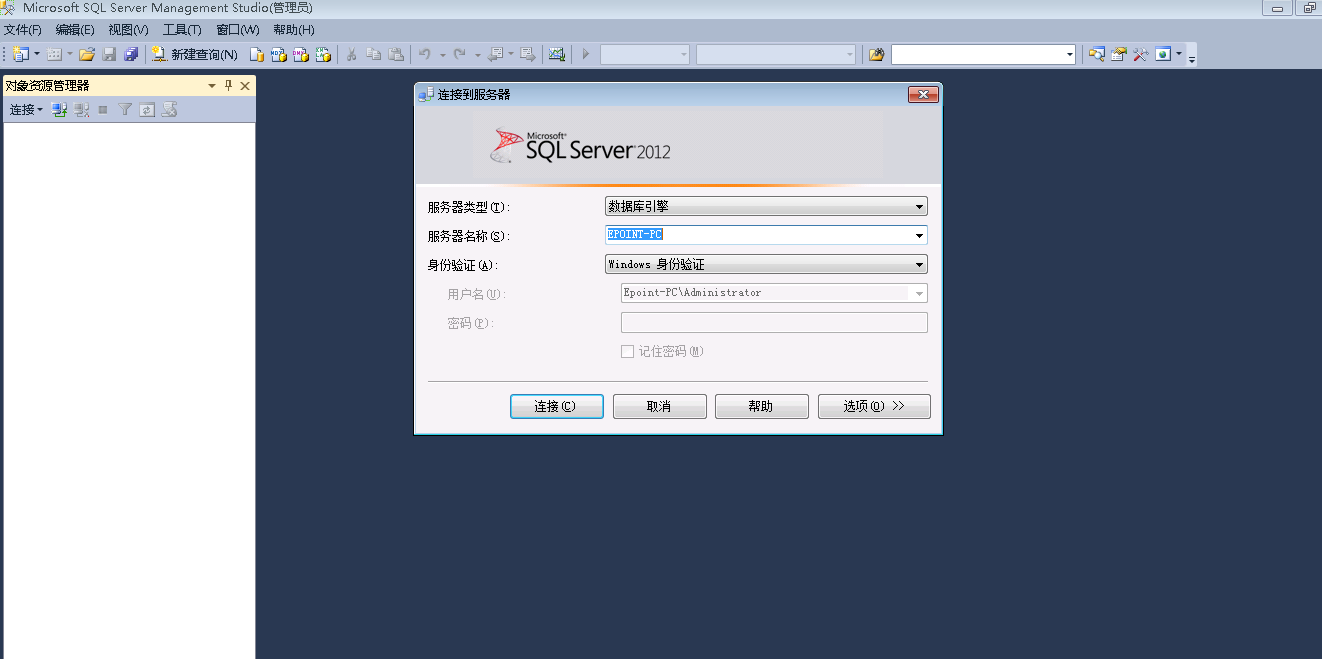Click the Properties Window toolbar icon
1322x659 pixels.
(1119, 54)
